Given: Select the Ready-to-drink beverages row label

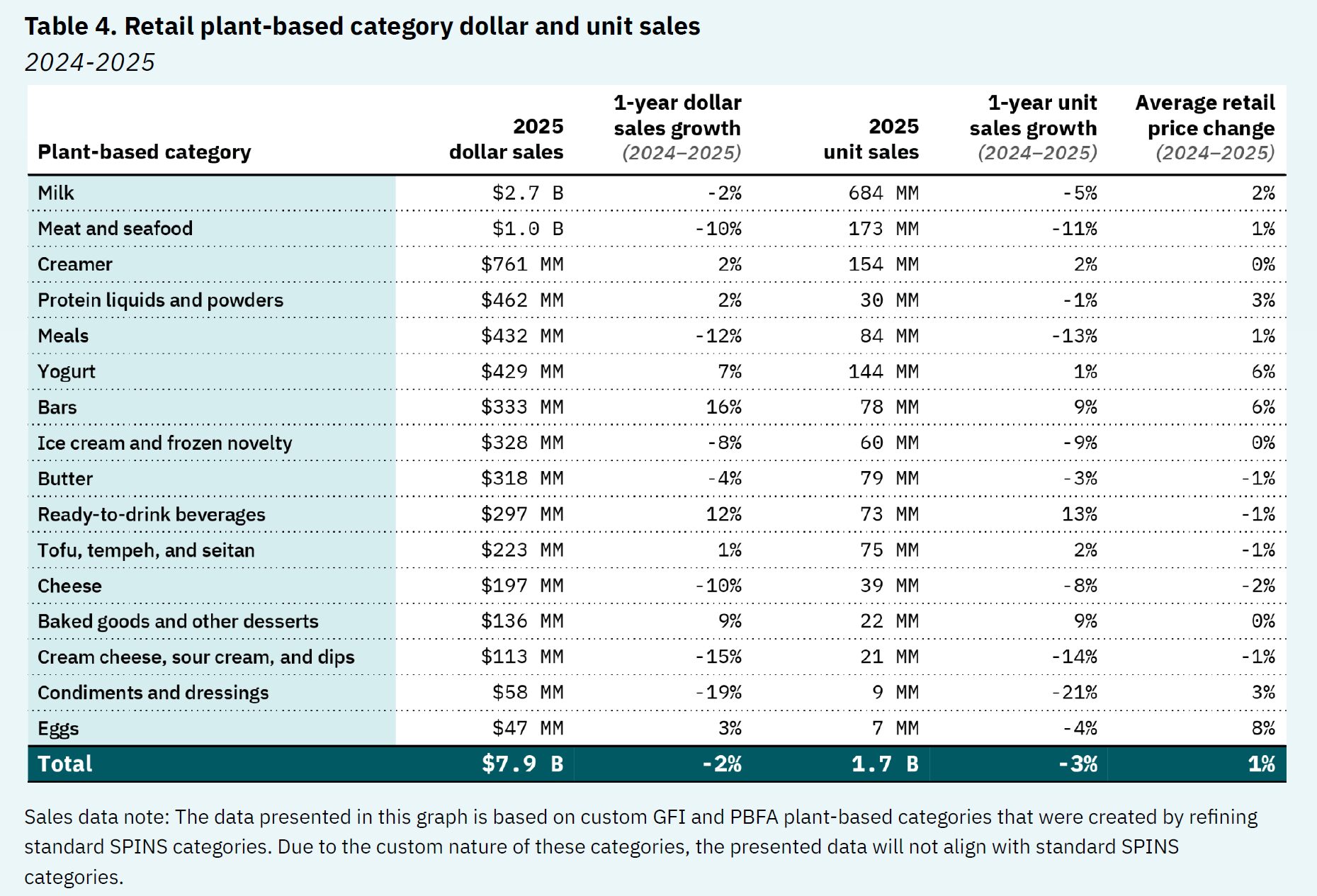Looking at the screenshot, I should coord(151,514).
